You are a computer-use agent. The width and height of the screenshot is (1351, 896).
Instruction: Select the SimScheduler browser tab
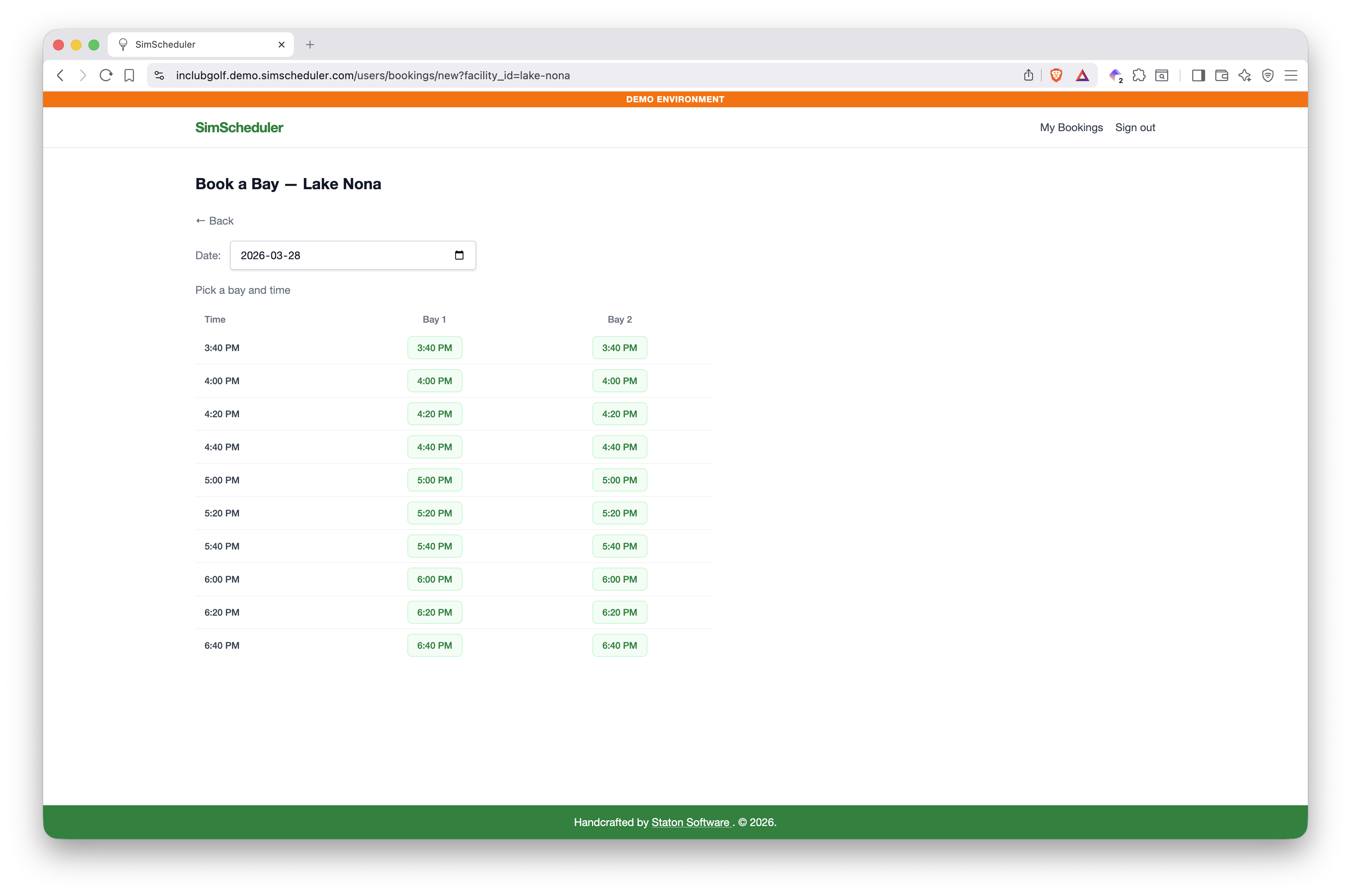coord(194,45)
